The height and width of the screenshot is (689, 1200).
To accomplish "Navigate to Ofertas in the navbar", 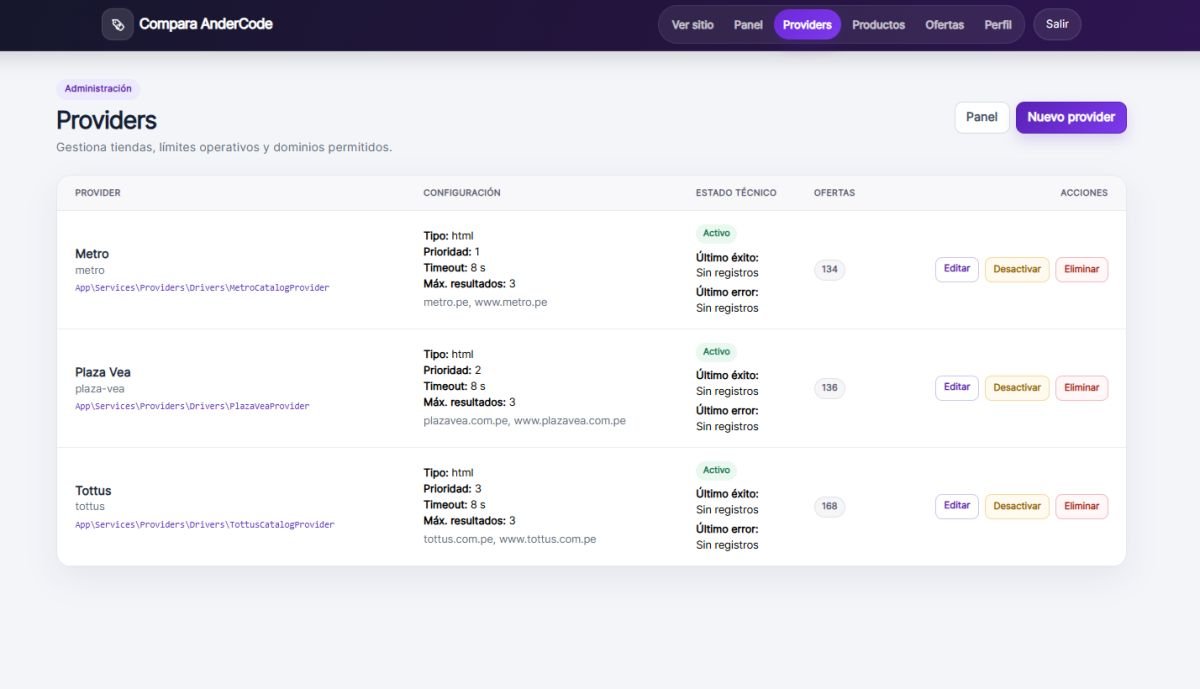I will 945,25.
